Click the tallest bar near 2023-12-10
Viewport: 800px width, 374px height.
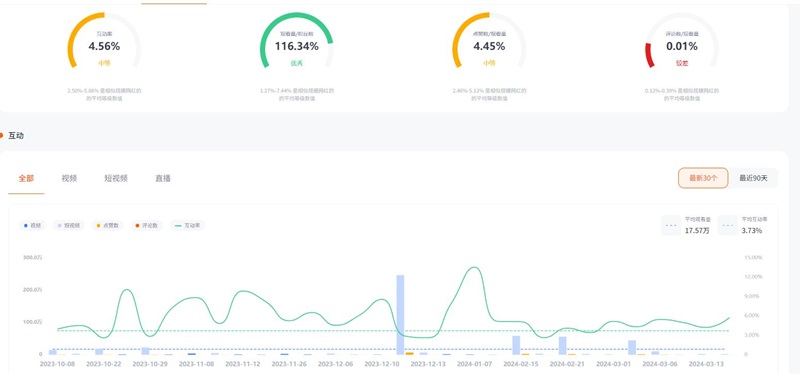(401, 315)
